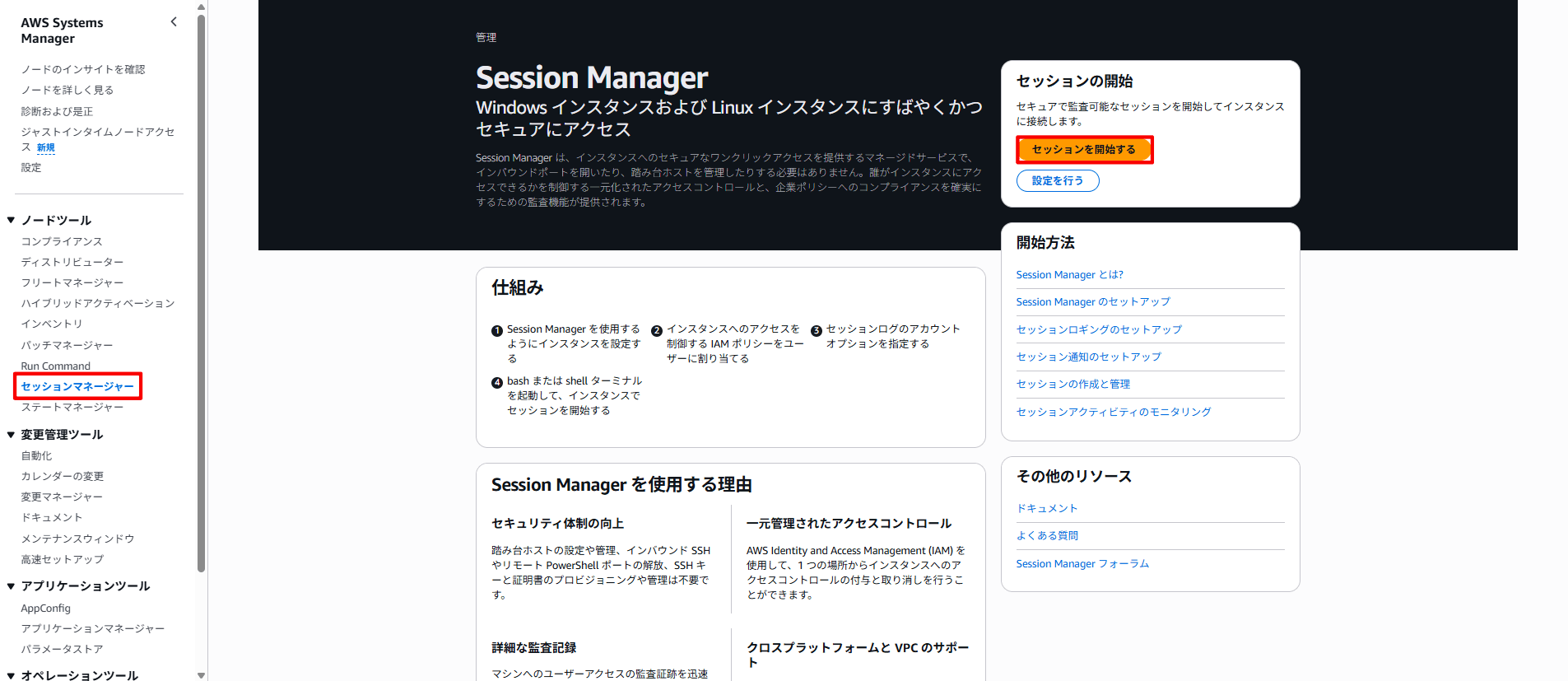Image resolution: width=1568 pixels, height=681 pixels.
Task: Click the sidebar scrollbar up arrow
Action: tap(202, 7)
